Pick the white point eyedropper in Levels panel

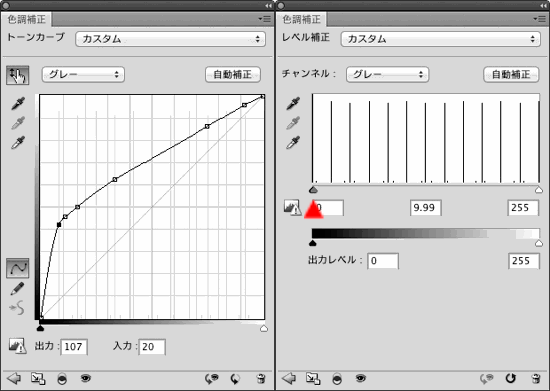(293, 142)
